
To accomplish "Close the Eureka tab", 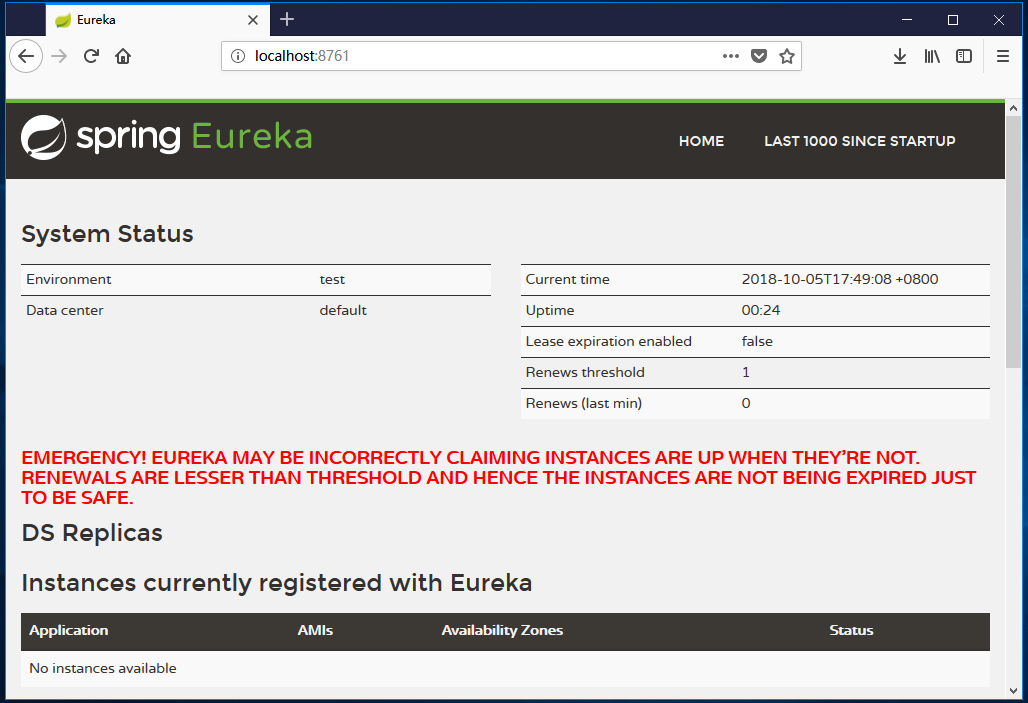I will (252, 20).
